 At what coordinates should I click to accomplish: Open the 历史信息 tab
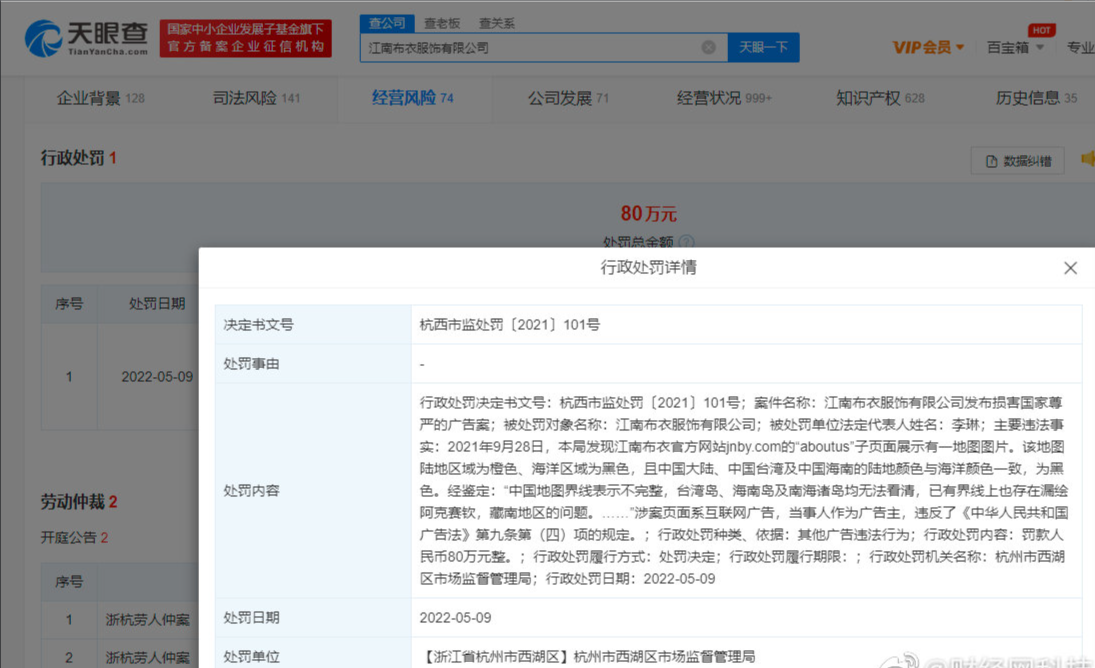pos(1036,98)
